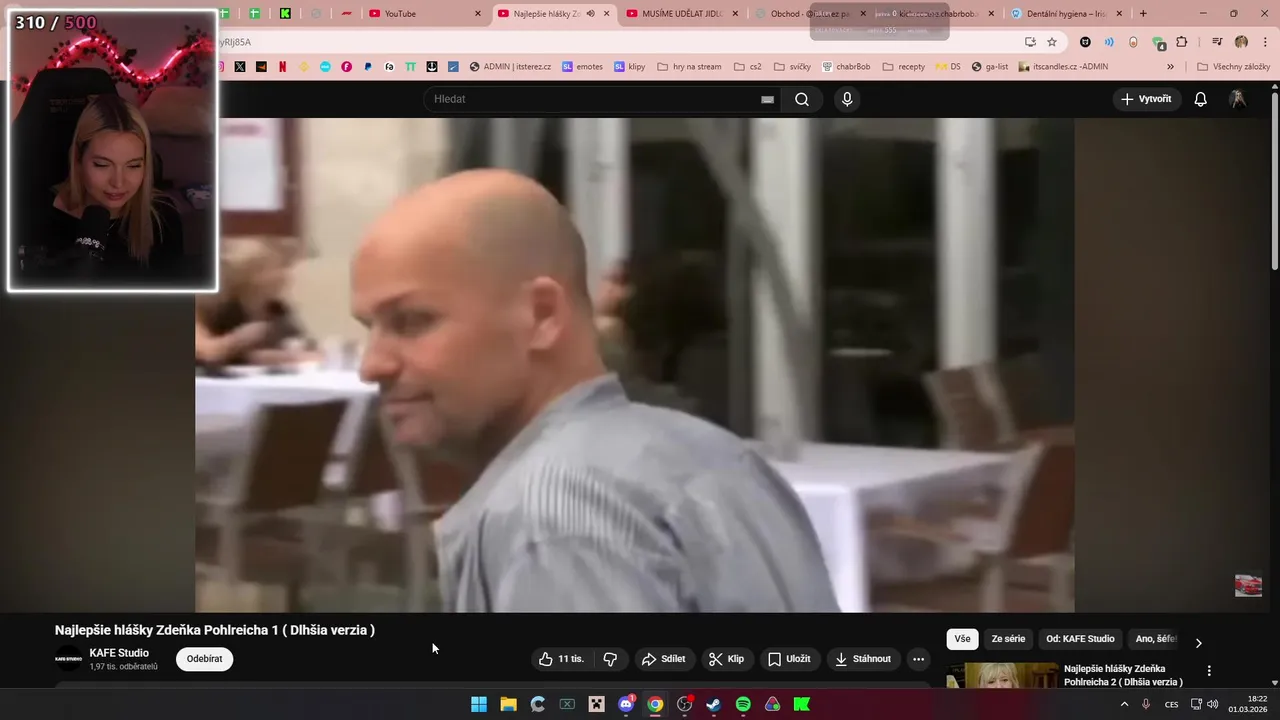Open a new browser tab
Viewport: 1280px width, 720px height.
[x=1143, y=14]
